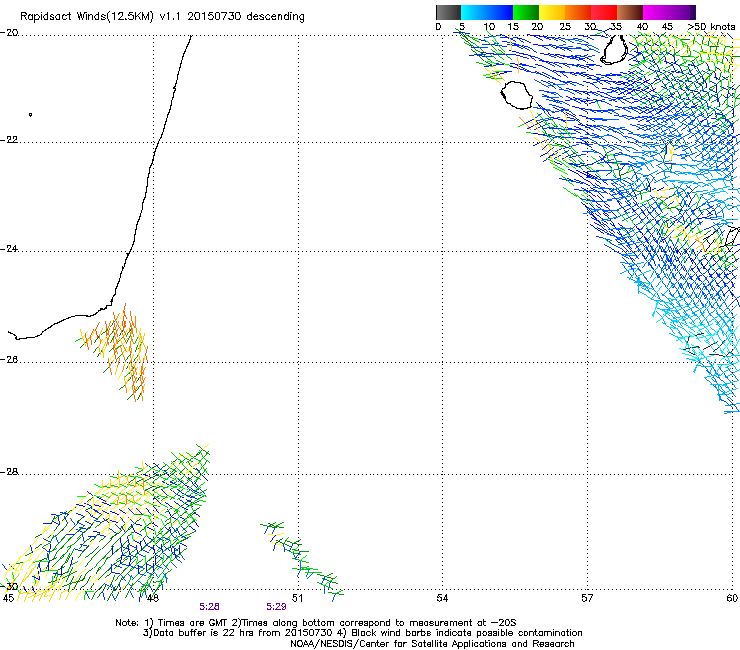The image size is (740, 650).
Task: Click the '48' longitude label
Action: 152,599
